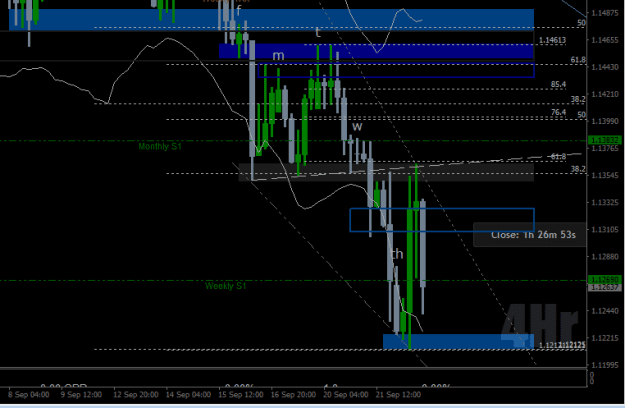Click the gray 1.12637 current price tag
The width and height of the screenshot is (625, 408).
(x=605, y=287)
